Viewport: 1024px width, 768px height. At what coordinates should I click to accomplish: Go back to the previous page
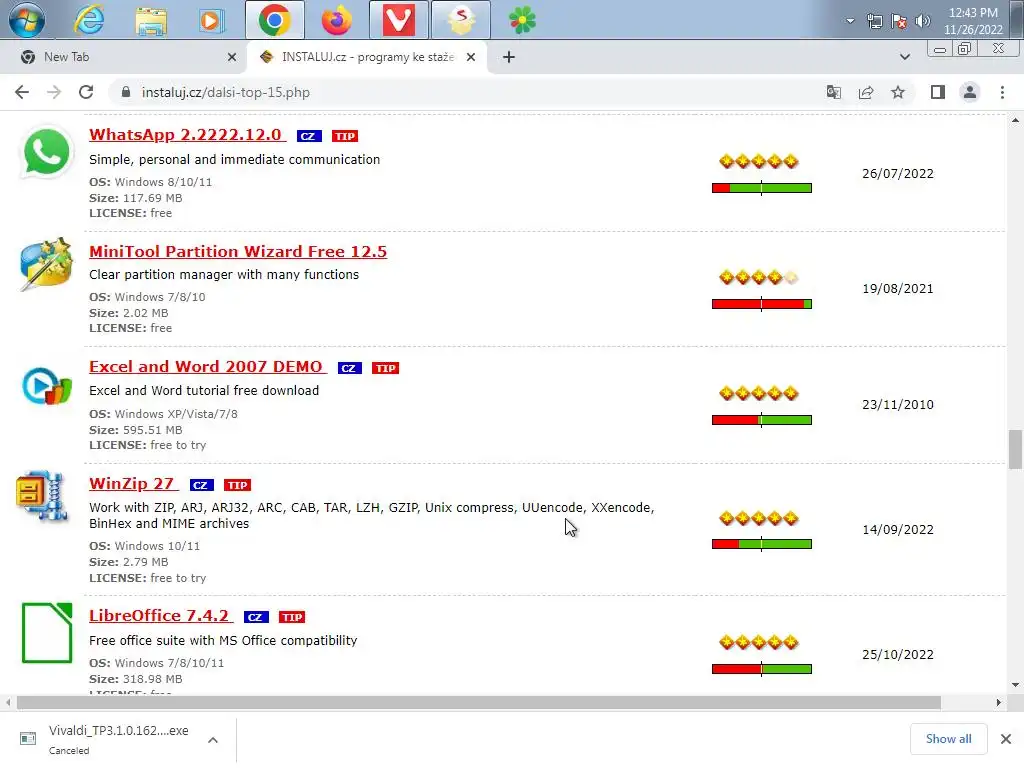click(x=22, y=92)
